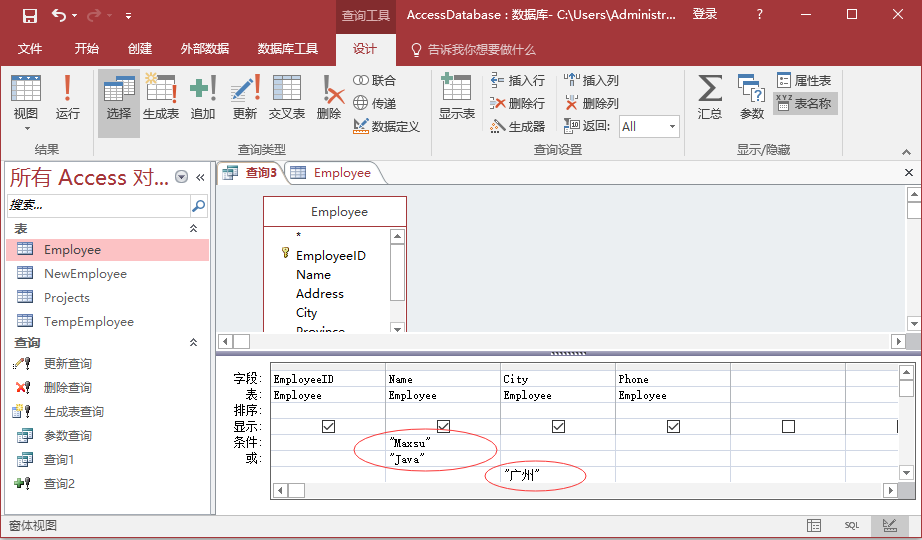Click the 运行 (Run) query icon
Screen dimensions: 922x540
point(67,98)
